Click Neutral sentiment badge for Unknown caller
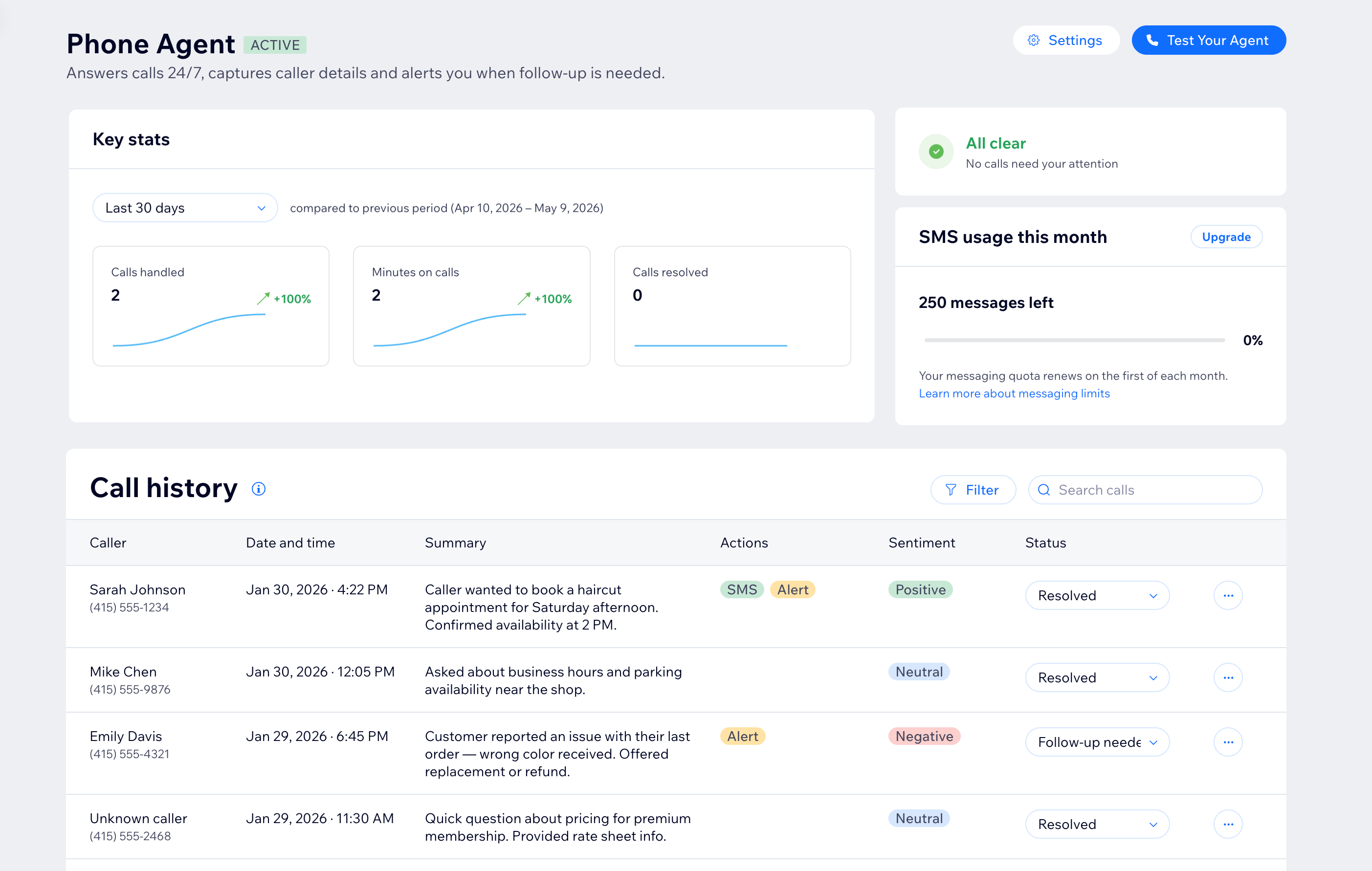Viewport: 1372px width, 871px height. [x=919, y=818]
